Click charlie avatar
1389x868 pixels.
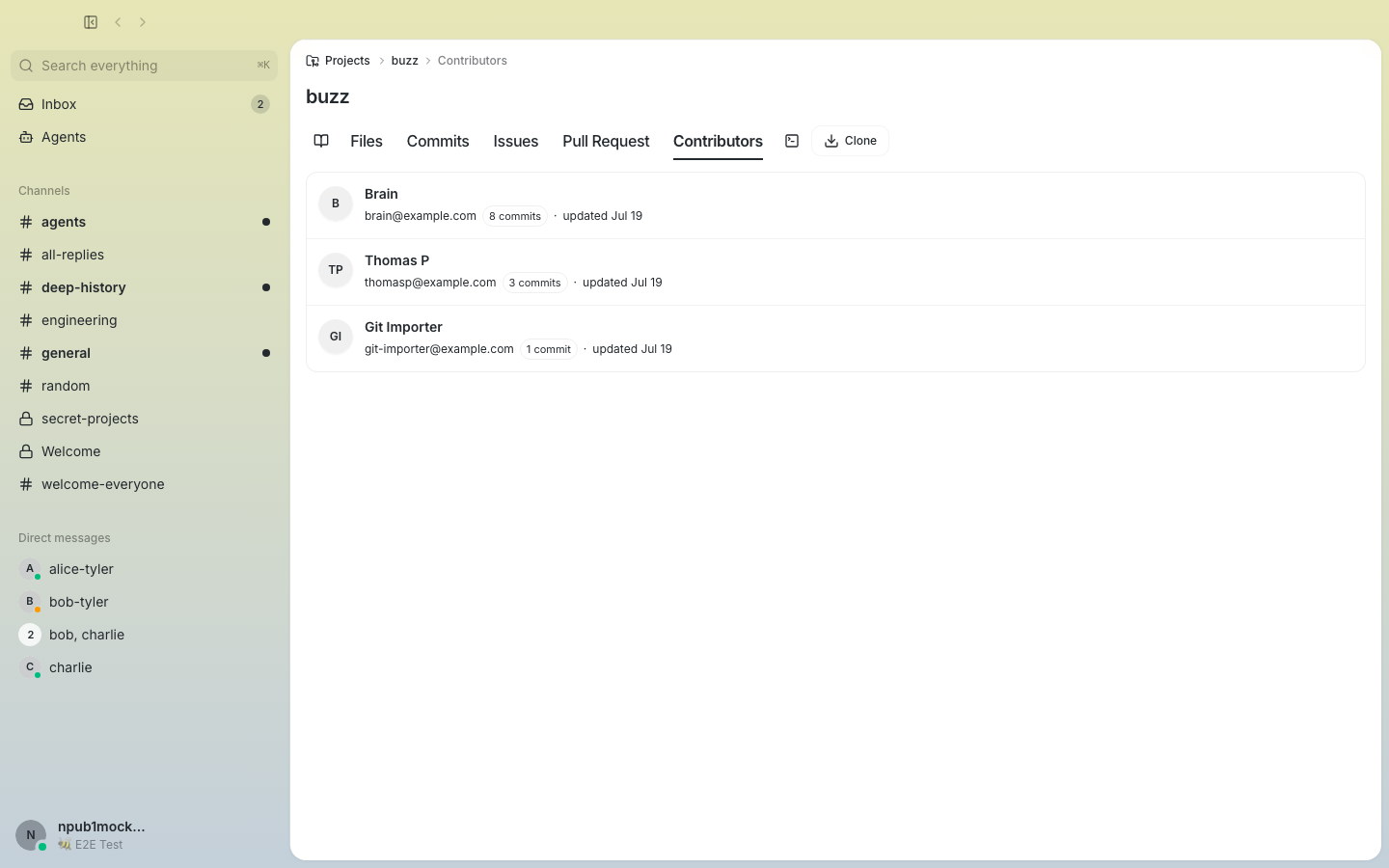coord(30,667)
